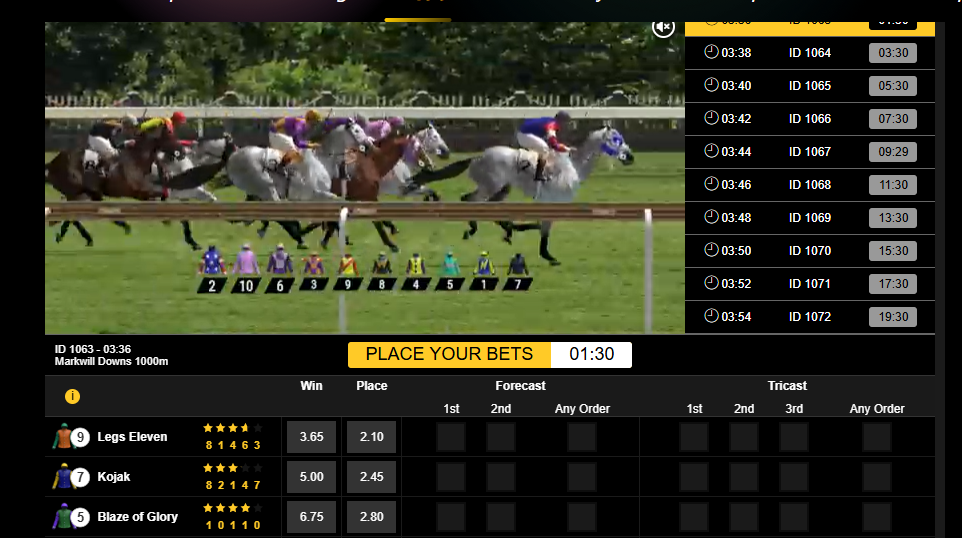Tick Tricast 3rd box for Blaze of Glory
Viewport: 962px width, 538px height.
pos(793,517)
